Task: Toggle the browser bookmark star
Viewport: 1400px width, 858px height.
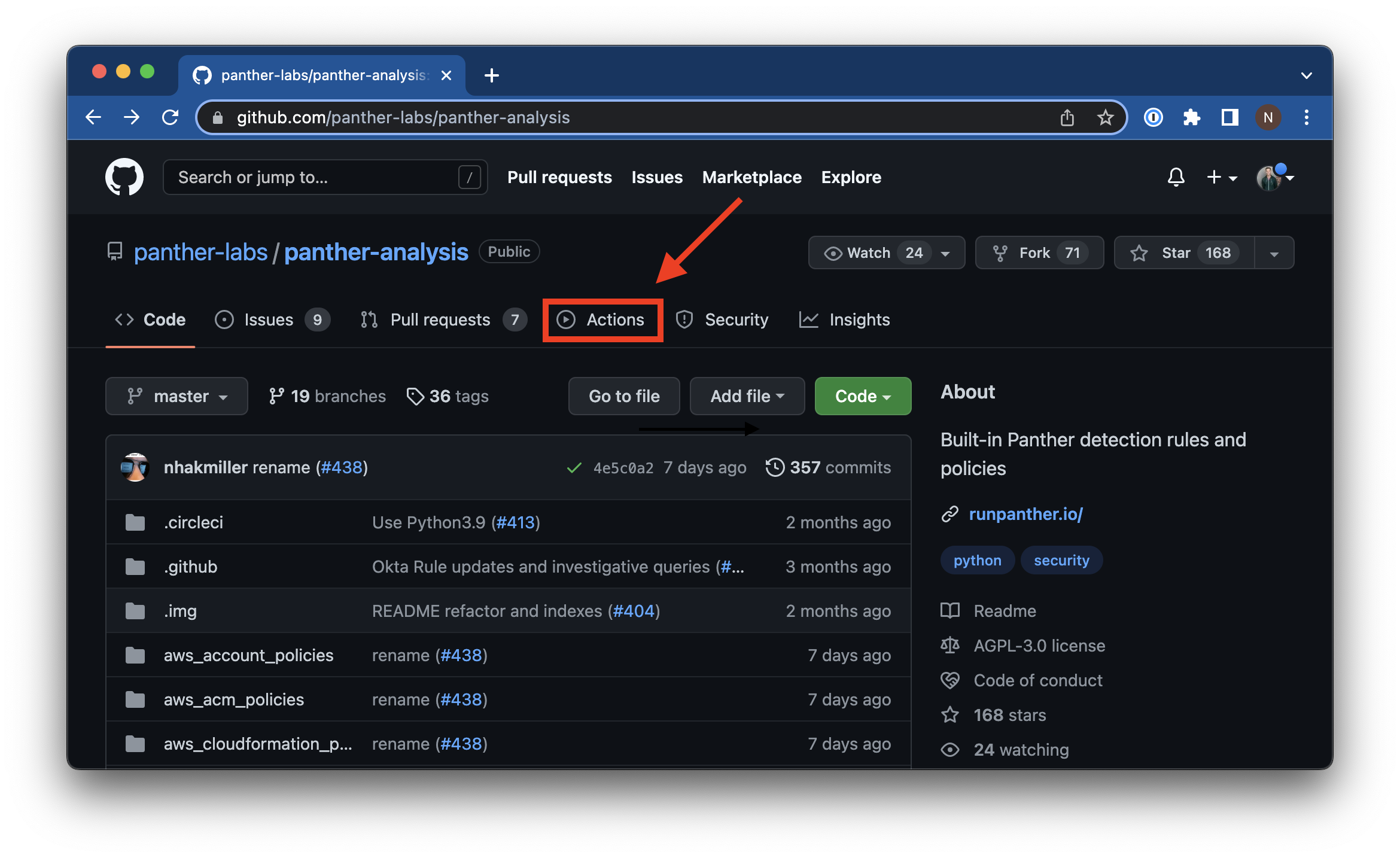Action: click(x=1104, y=117)
